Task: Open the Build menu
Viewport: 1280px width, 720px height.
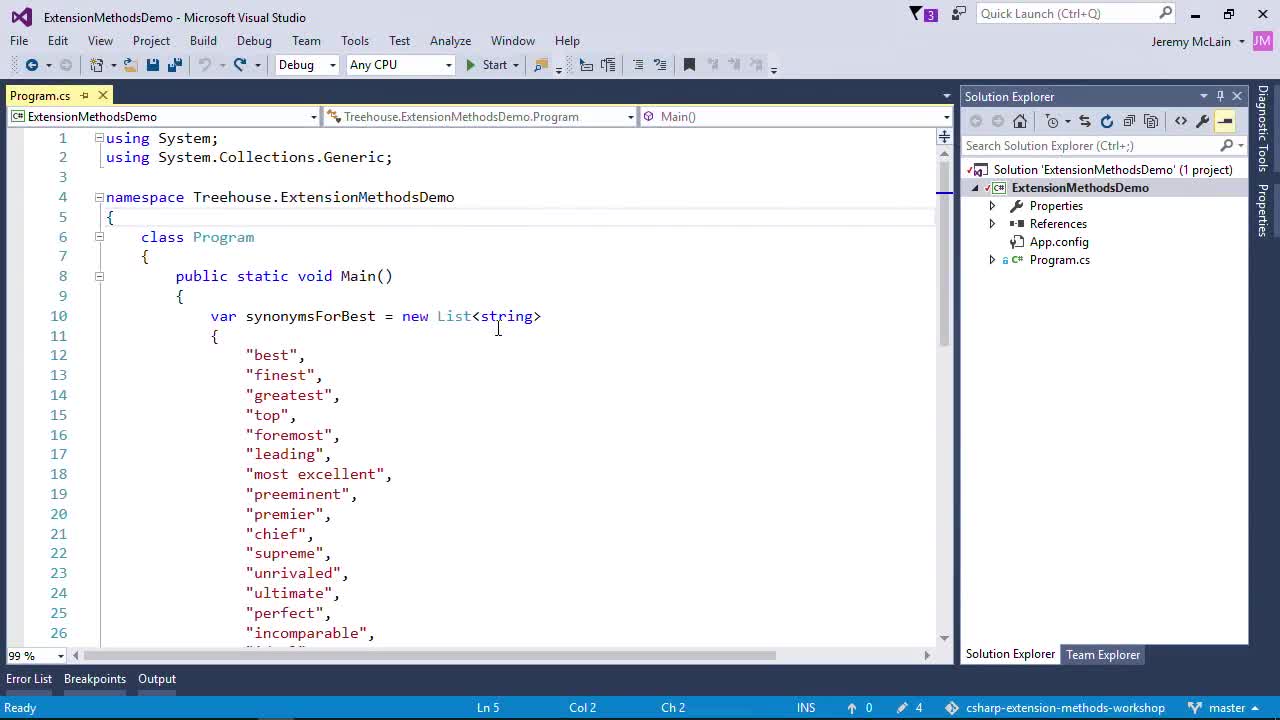Action: [x=203, y=41]
